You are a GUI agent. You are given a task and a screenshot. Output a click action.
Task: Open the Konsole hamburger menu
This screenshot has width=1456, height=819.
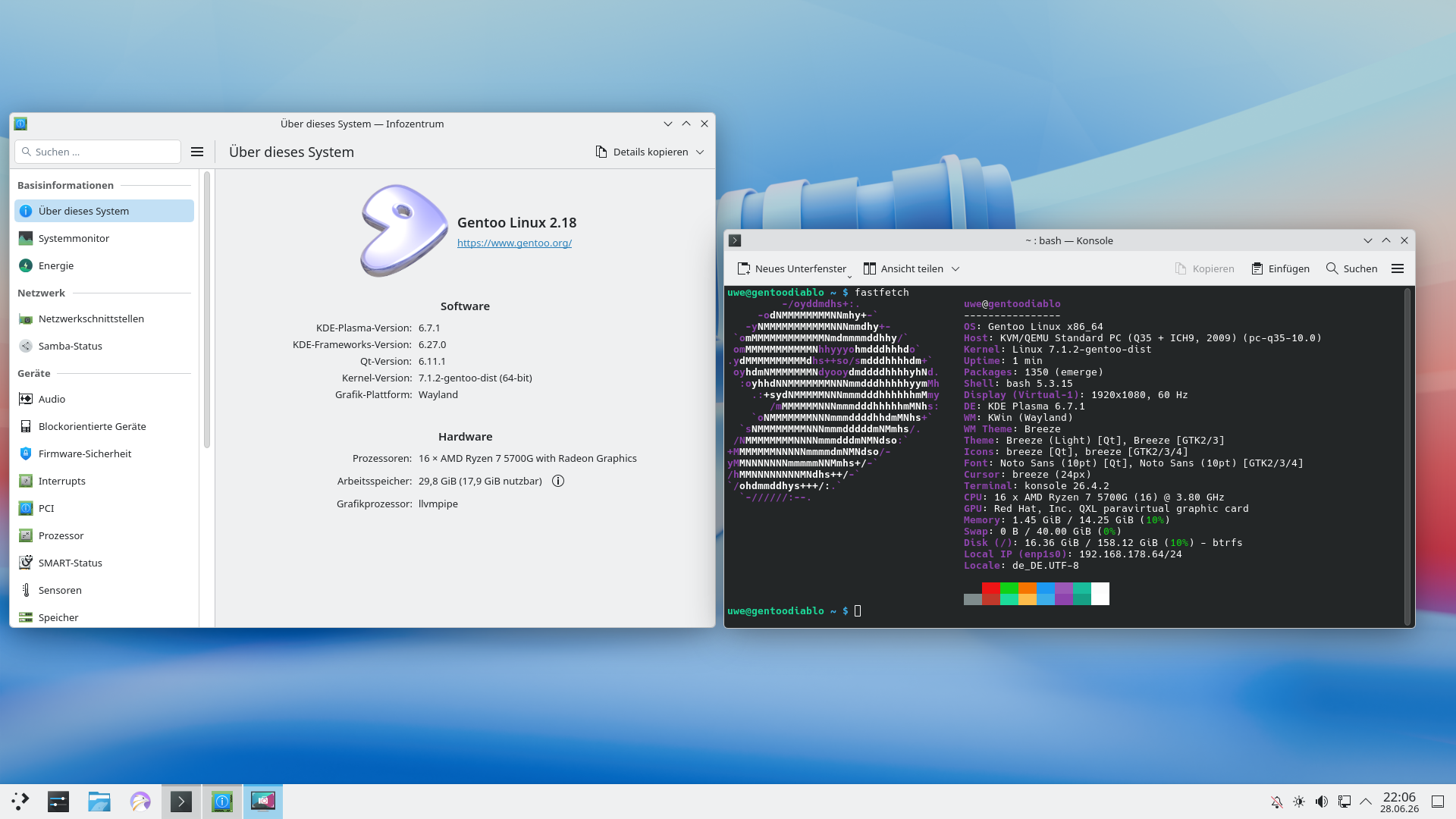pos(1398,268)
